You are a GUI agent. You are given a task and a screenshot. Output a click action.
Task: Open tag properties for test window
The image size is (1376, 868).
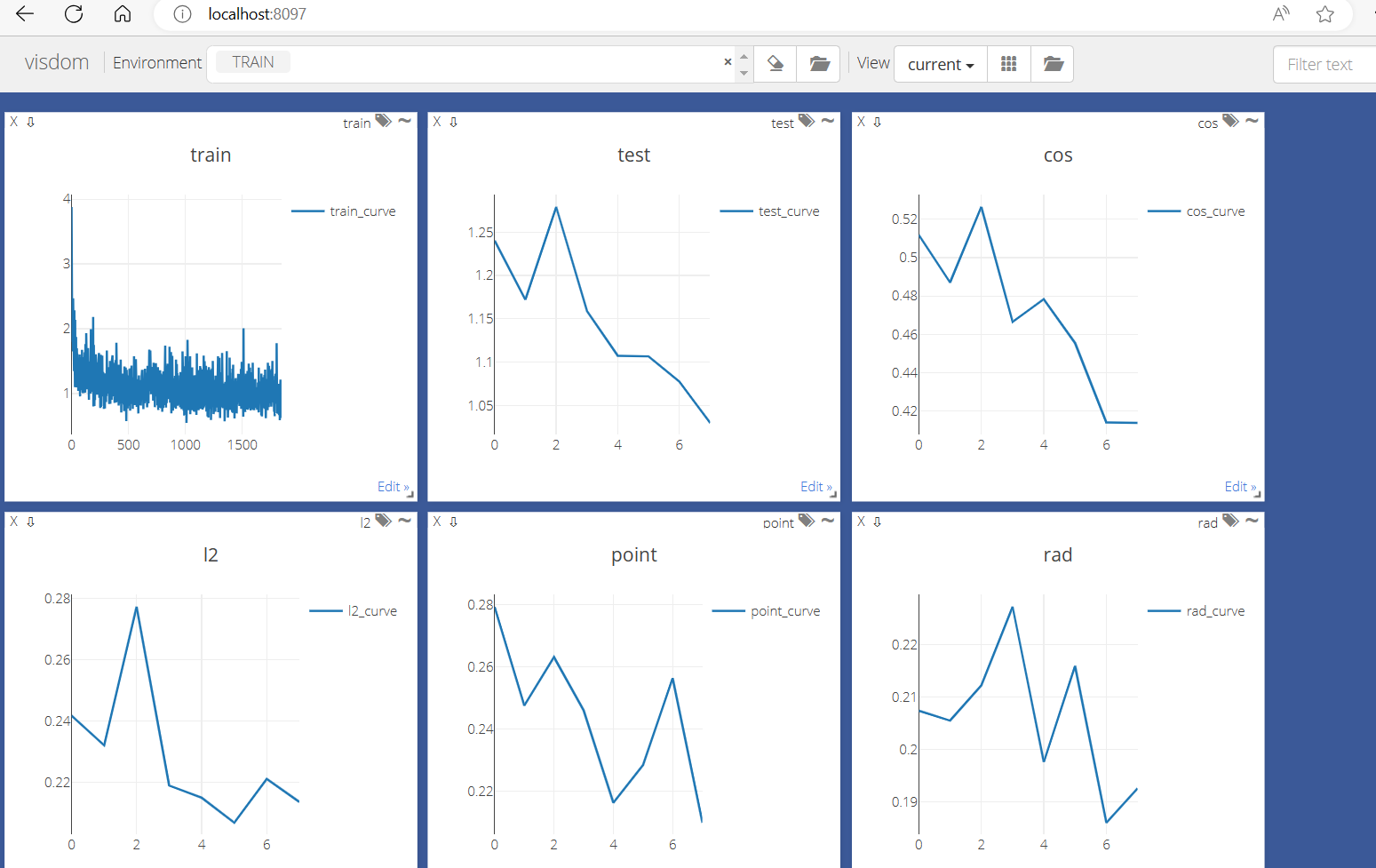point(807,121)
